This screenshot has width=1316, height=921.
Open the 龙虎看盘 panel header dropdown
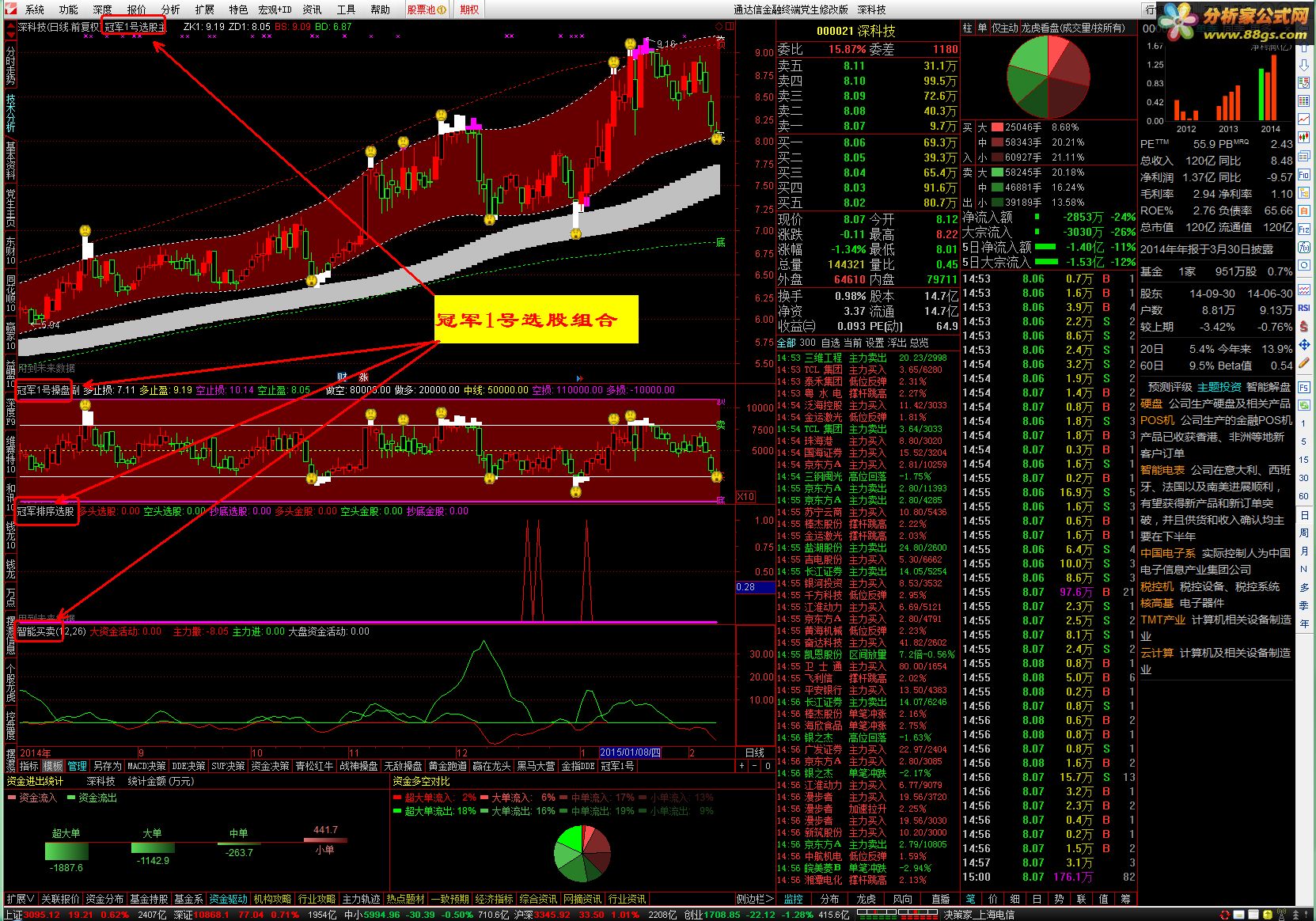tap(1071, 28)
